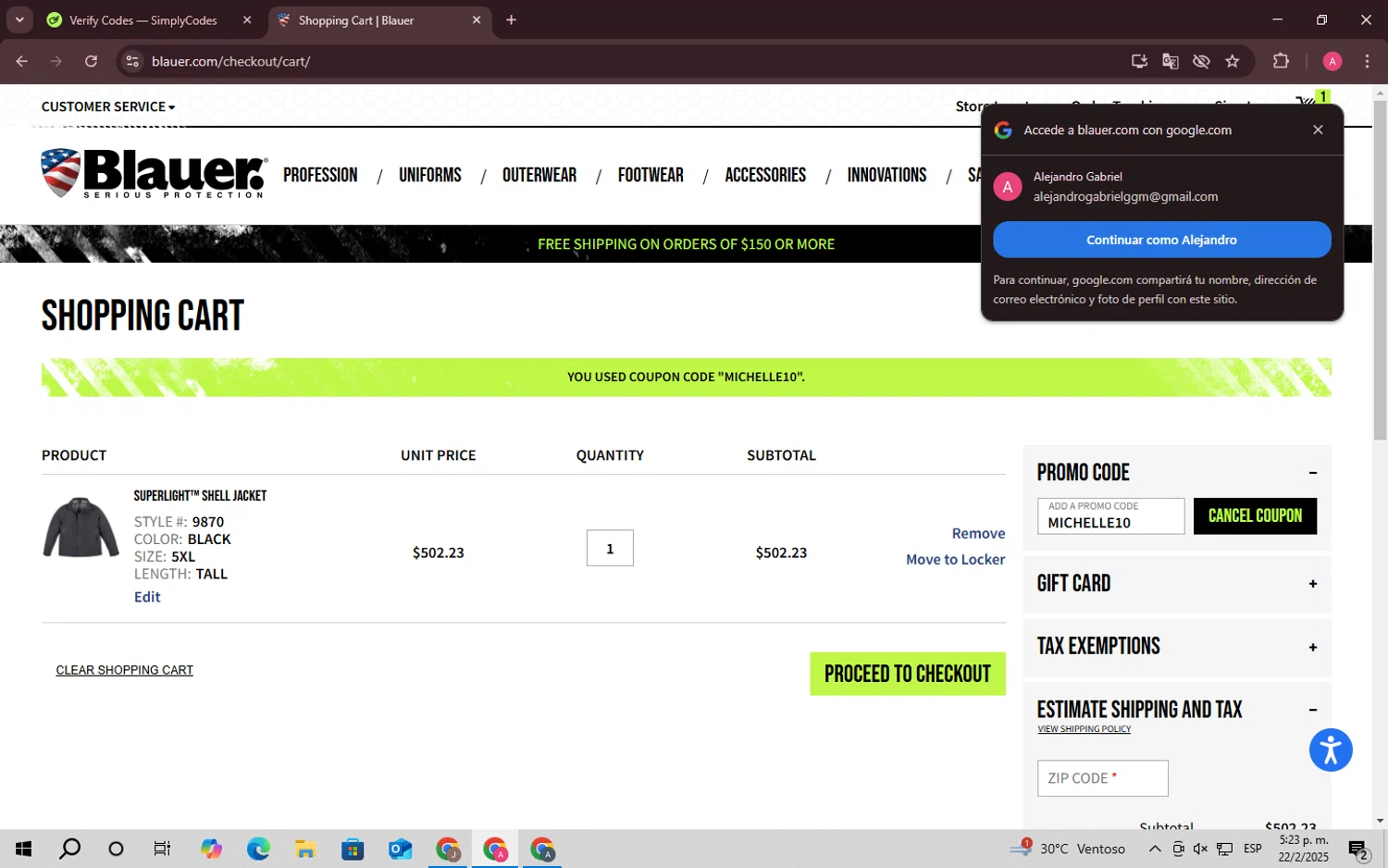
Task: Open File Explorer from taskbar
Action: (305, 849)
